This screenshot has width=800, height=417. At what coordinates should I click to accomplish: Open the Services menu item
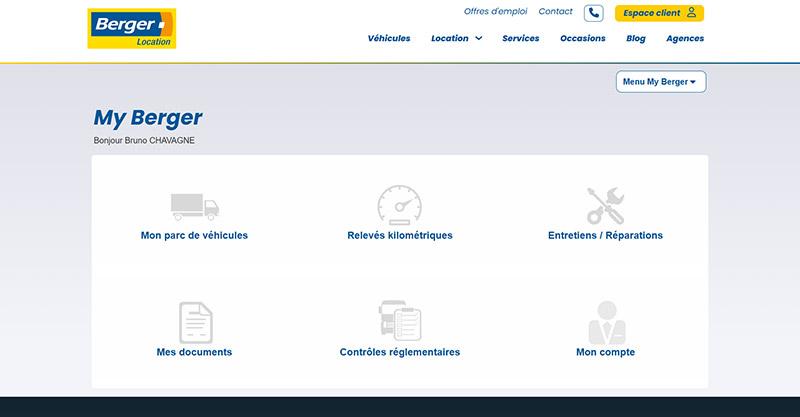click(x=520, y=38)
